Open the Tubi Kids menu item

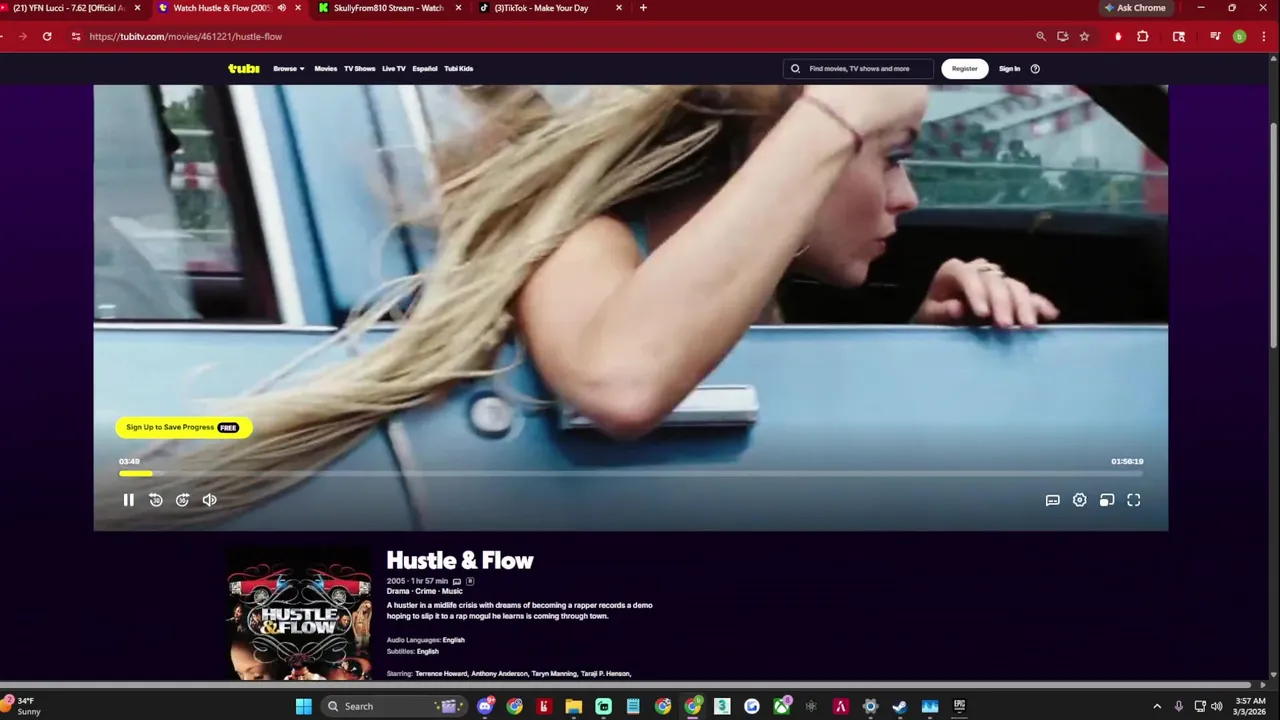[x=459, y=69]
